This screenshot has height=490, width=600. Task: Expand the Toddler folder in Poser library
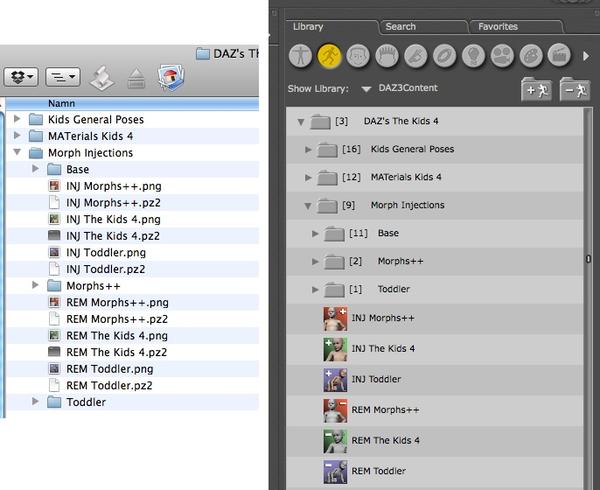tap(315, 290)
